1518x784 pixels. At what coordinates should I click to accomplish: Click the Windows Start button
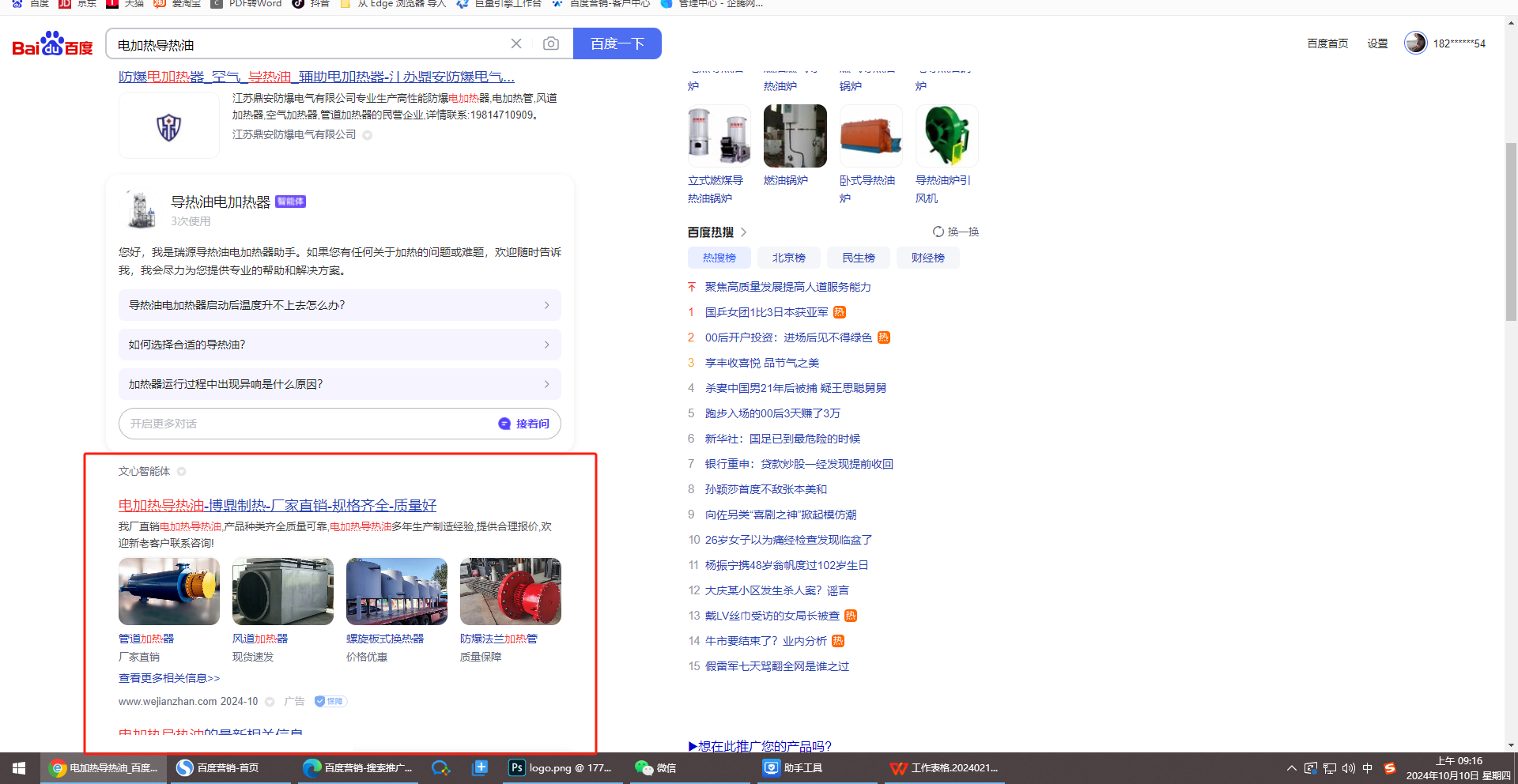(x=19, y=767)
